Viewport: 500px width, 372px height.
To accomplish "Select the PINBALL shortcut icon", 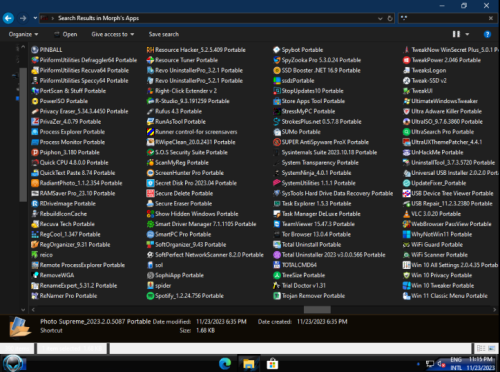I will pos(35,50).
